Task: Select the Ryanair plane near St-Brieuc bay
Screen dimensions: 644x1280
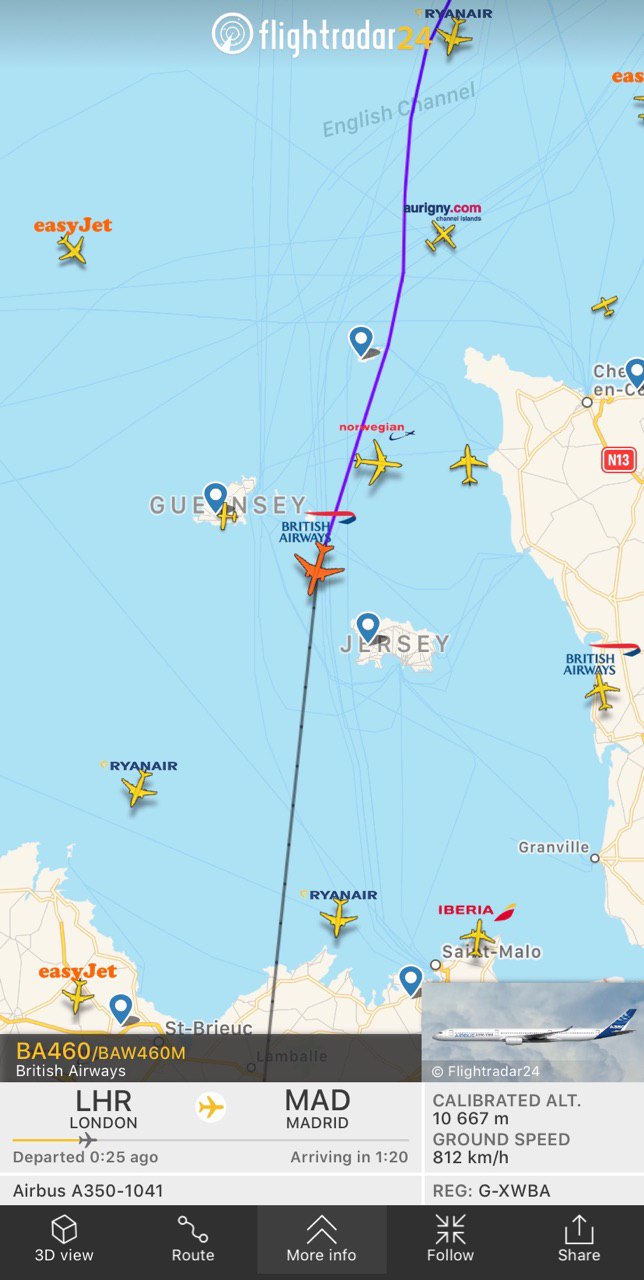Action: point(339,918)
